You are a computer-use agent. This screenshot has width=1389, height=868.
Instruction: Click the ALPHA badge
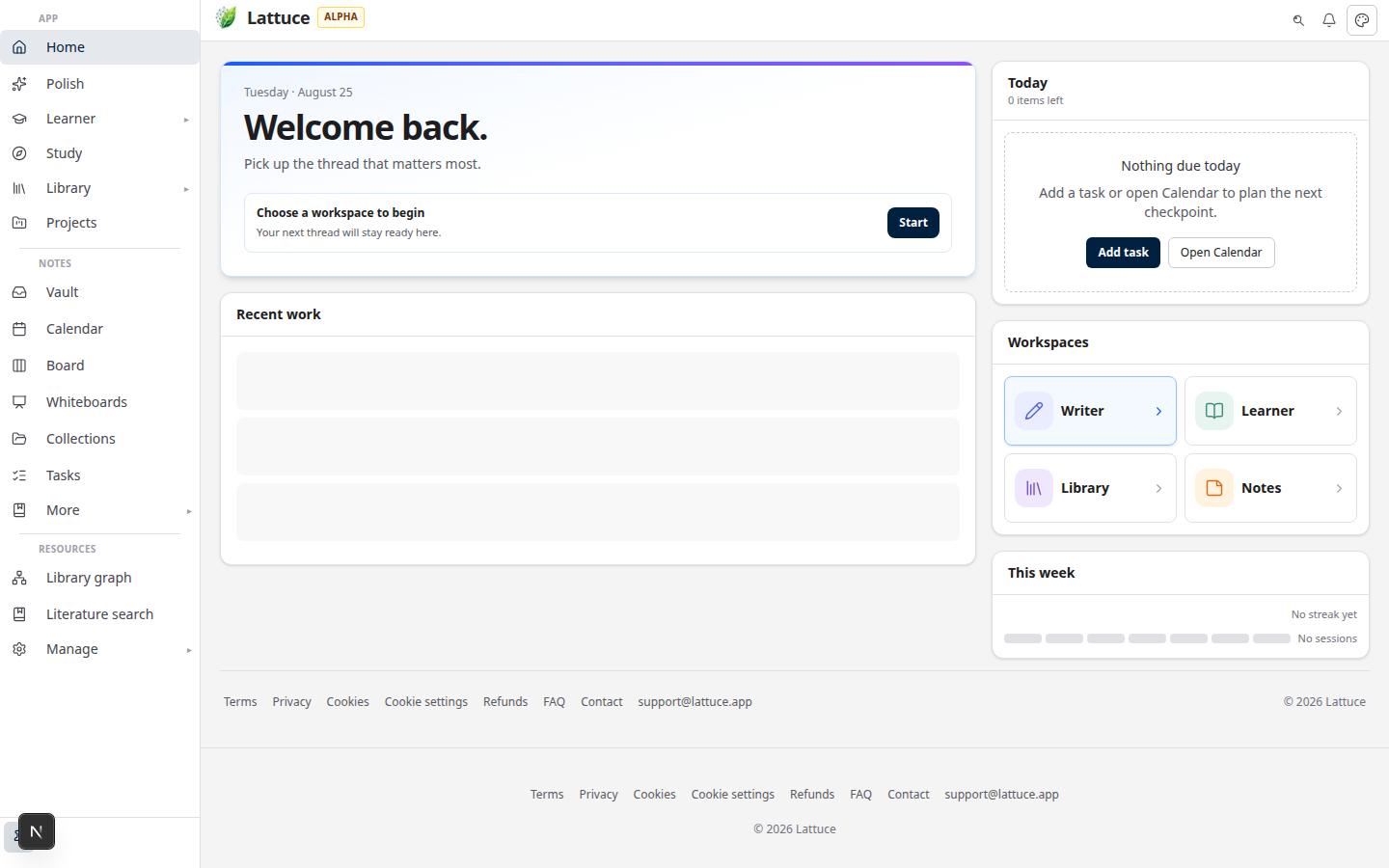pos(340,17)
